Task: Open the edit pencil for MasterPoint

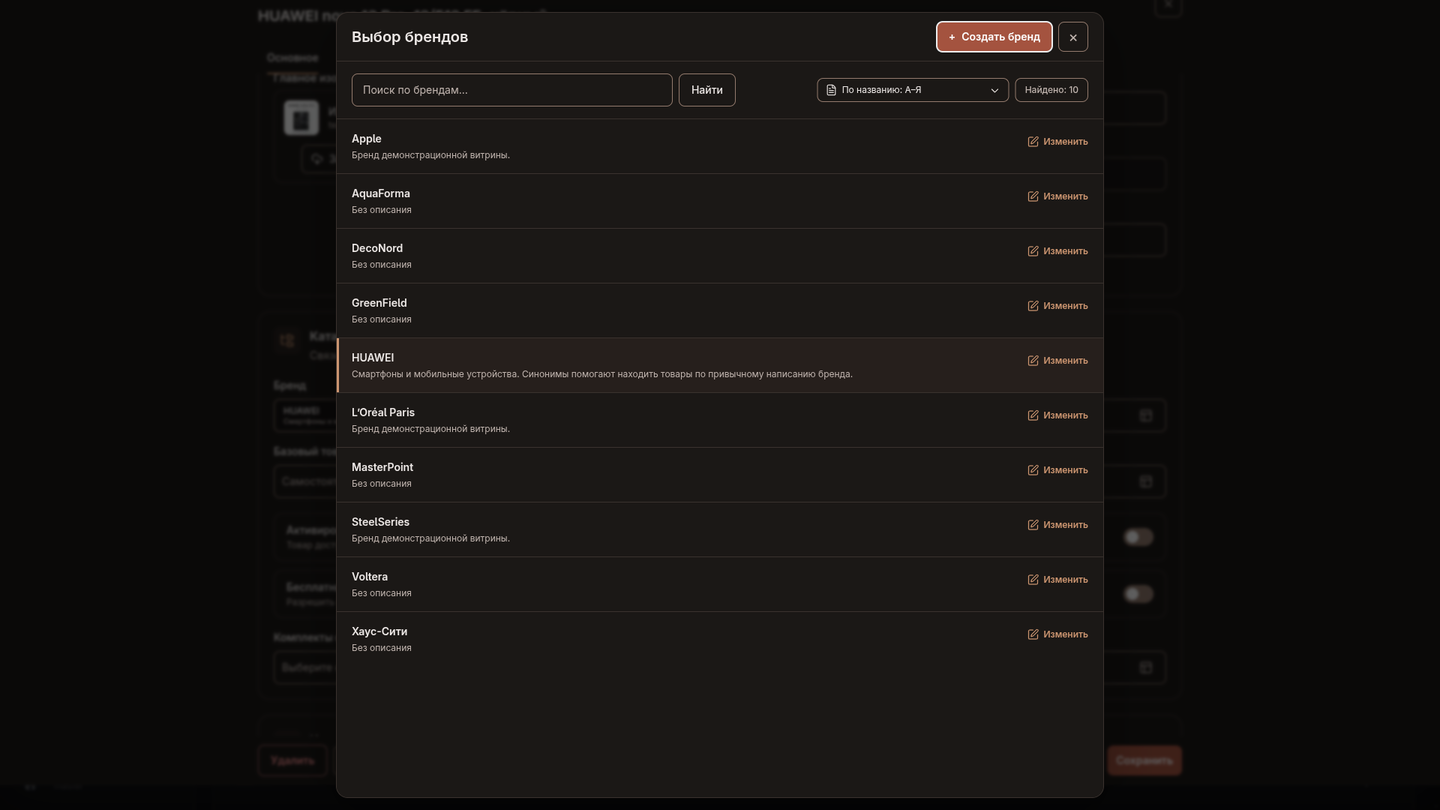Action: coord(1033,470)
